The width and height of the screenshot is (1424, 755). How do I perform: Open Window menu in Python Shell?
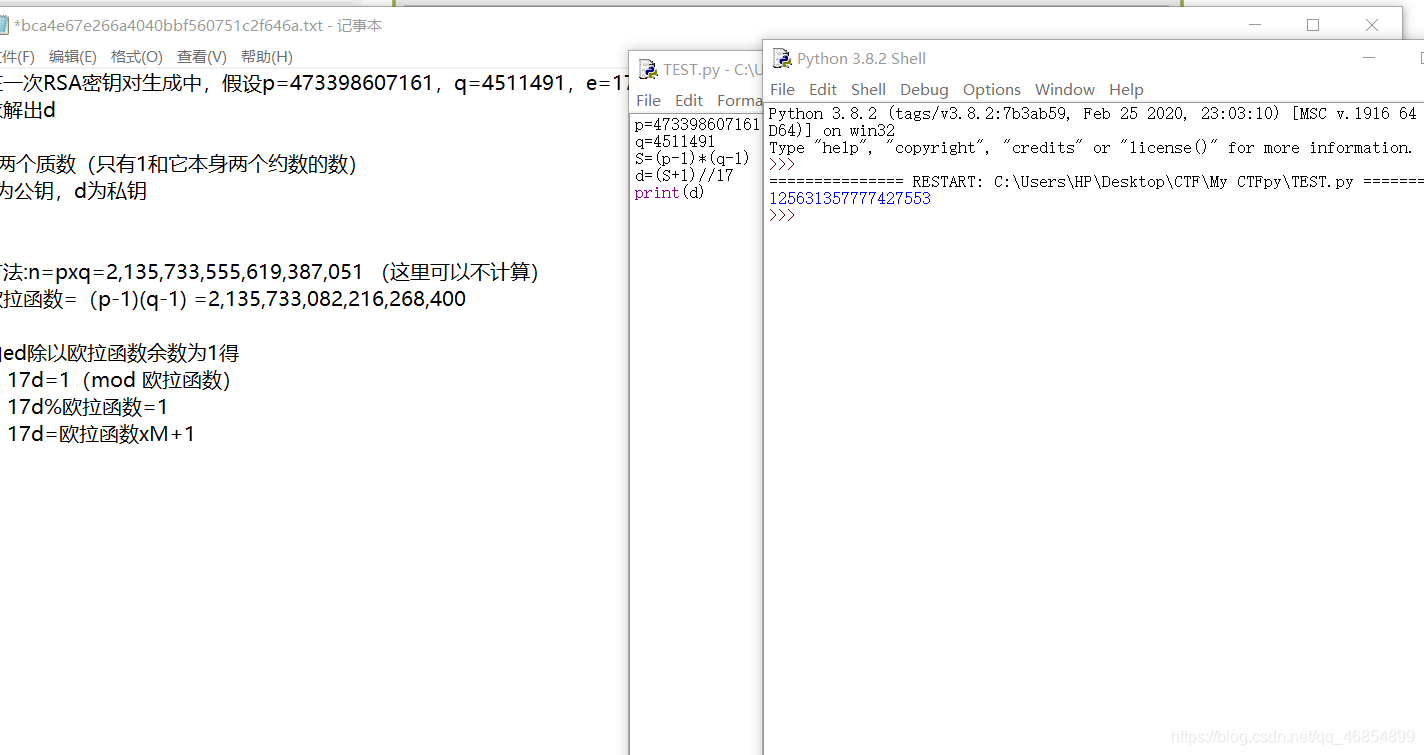tap(1065, 89)
